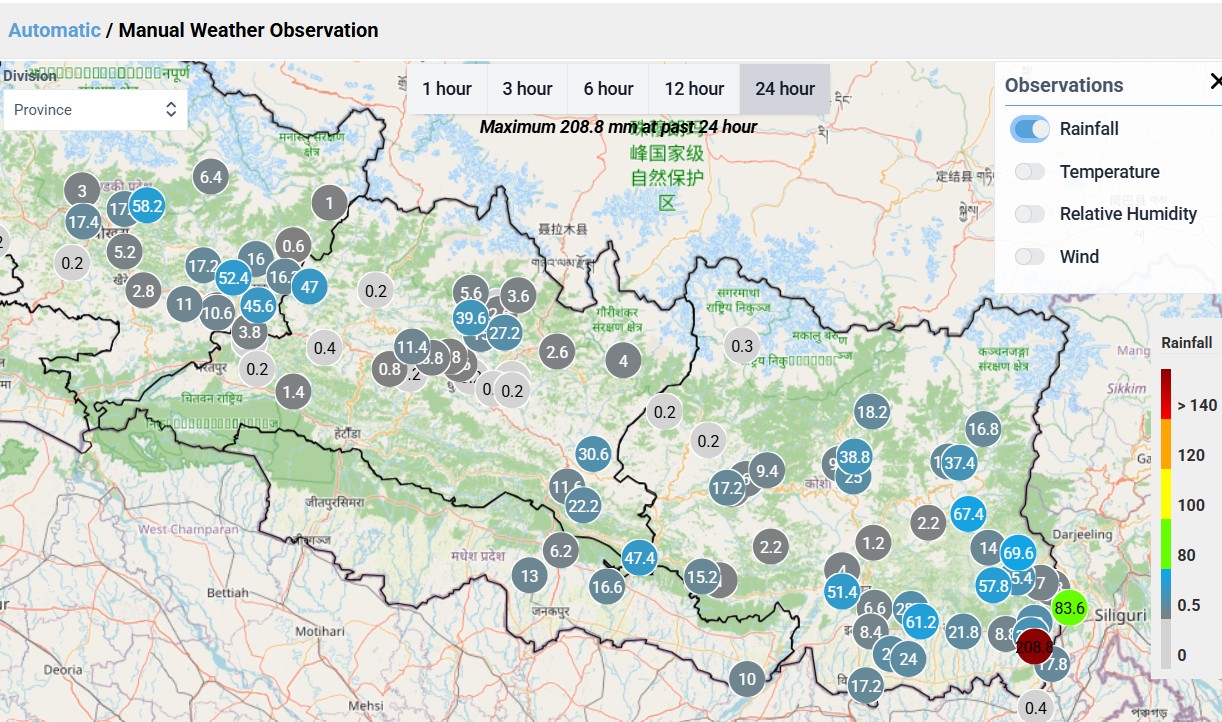Click the 38.8 rainfall station marker
1222x722 pixels.
click(854, 456)
